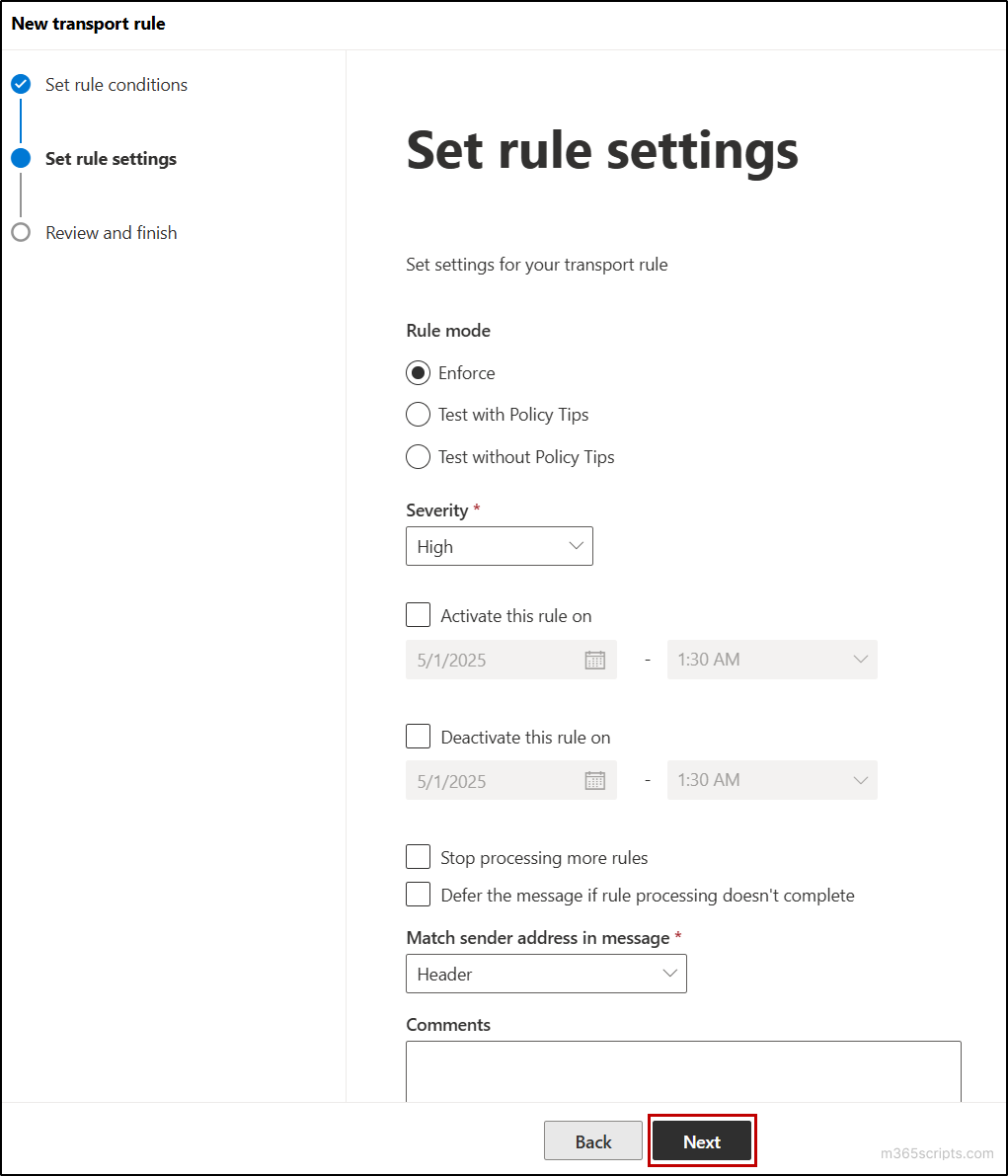
Task: Click the filled circle beside Set rule settings
Action: pos(21,158)
